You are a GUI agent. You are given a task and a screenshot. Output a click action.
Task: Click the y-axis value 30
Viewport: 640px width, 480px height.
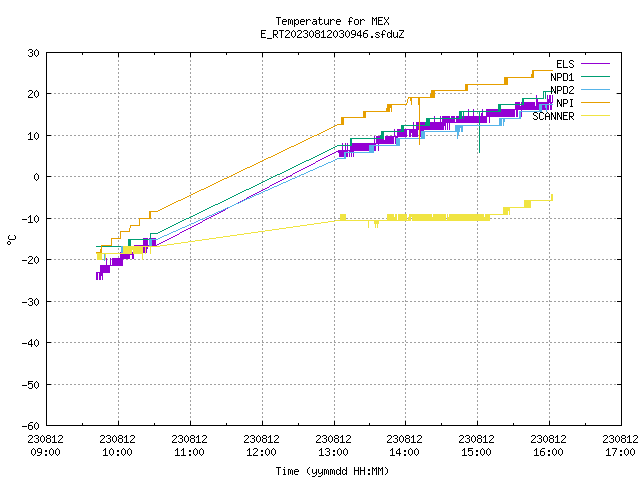coord(33,53)
